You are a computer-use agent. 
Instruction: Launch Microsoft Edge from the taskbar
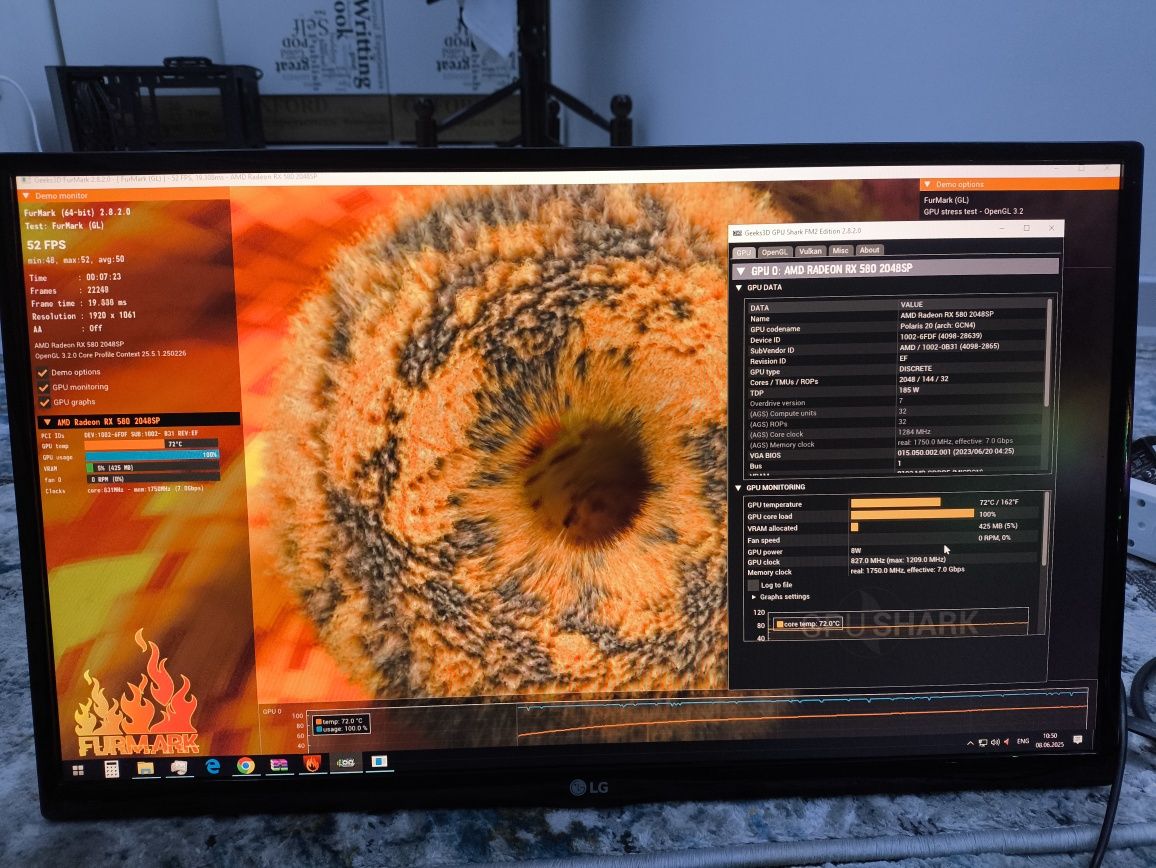(x=212, y=767)
